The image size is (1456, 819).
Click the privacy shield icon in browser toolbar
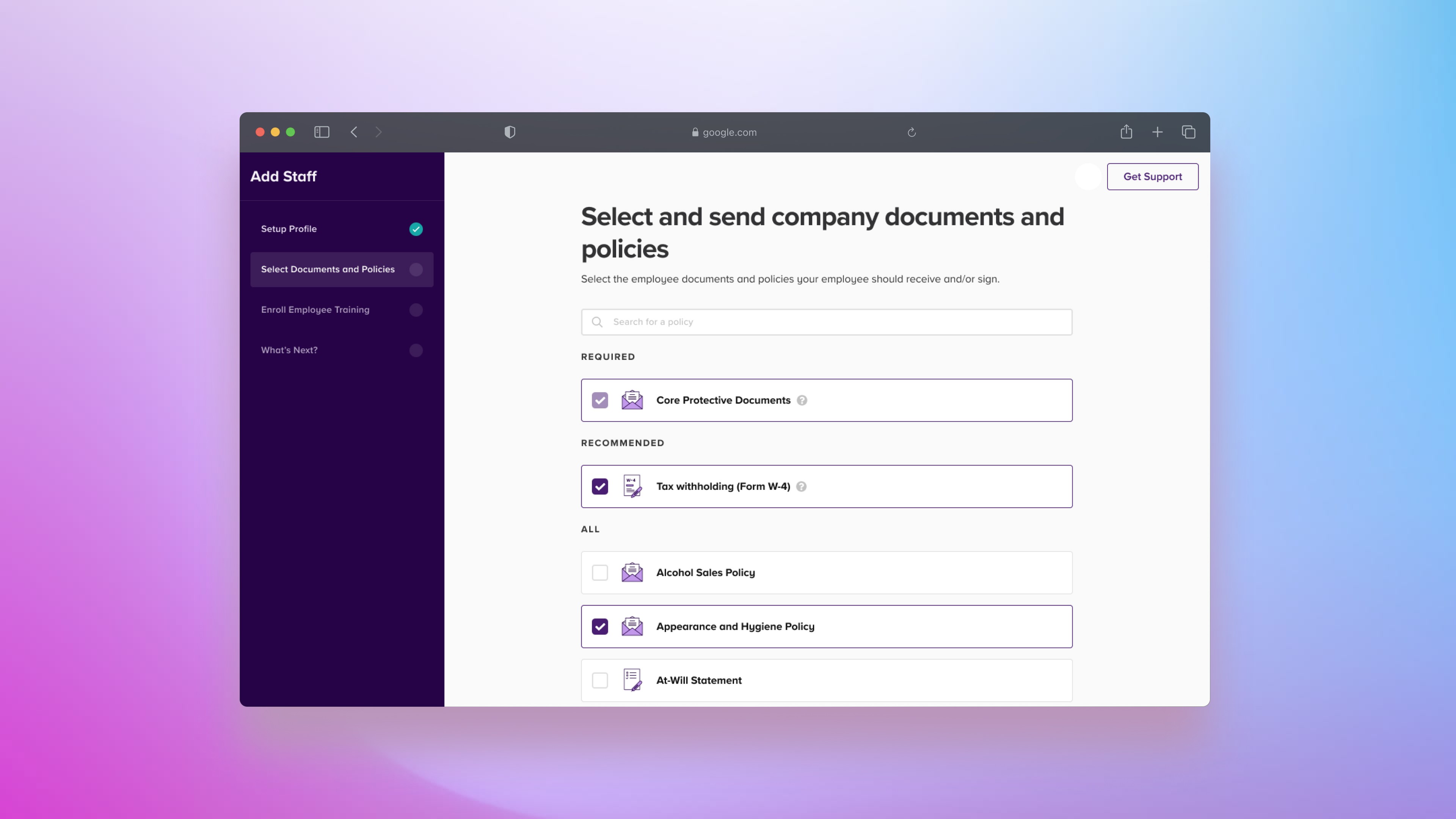coord(509,132)
